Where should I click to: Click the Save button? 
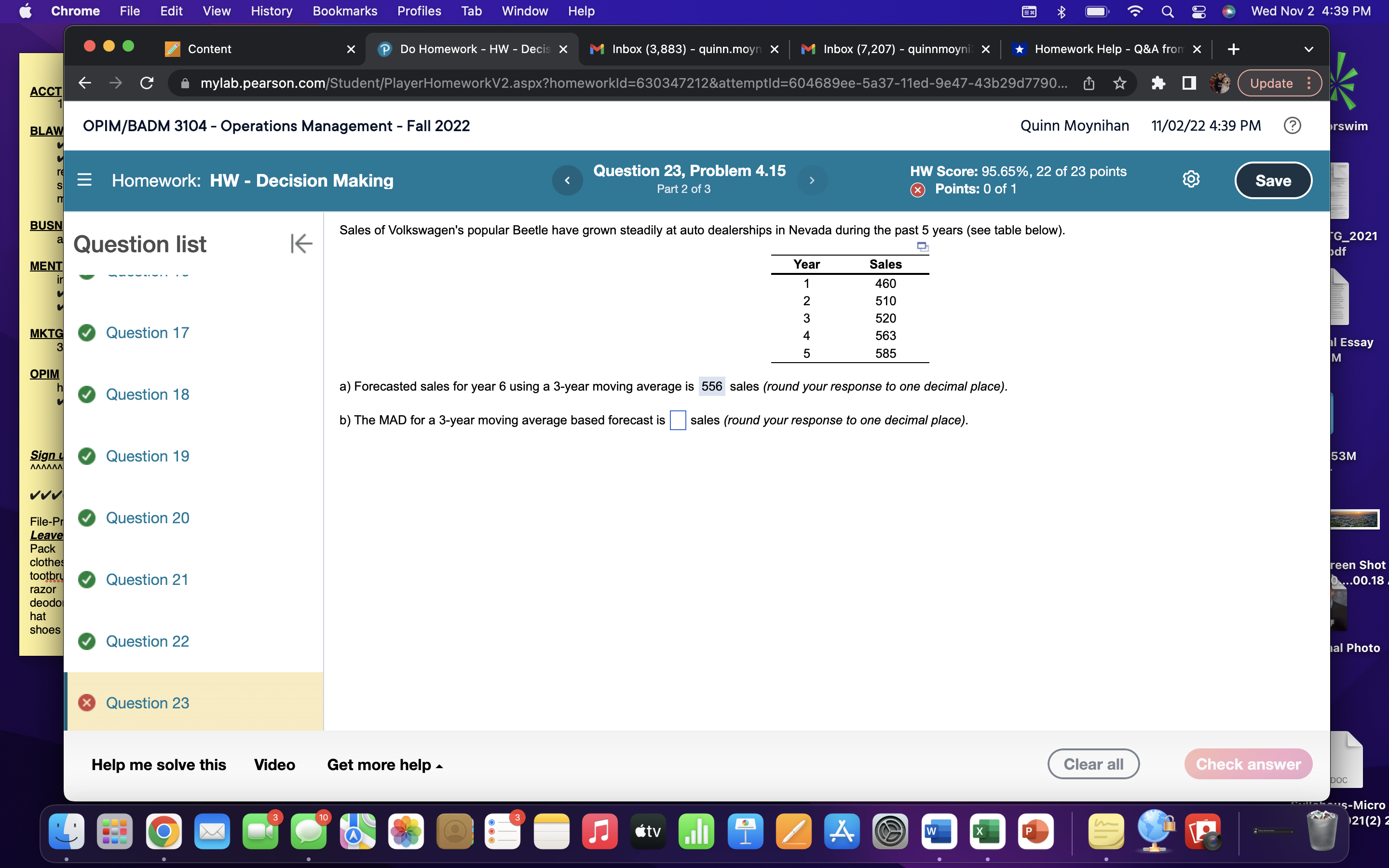(x=1274, y=180)
